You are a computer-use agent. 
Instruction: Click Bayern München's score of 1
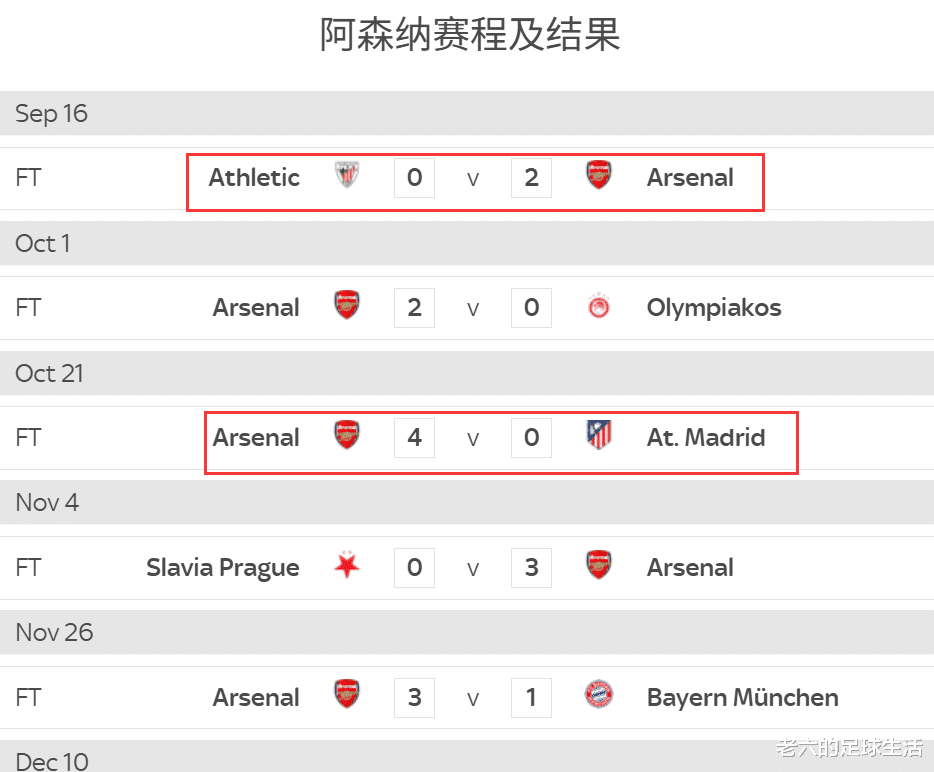tap(531, 697)
